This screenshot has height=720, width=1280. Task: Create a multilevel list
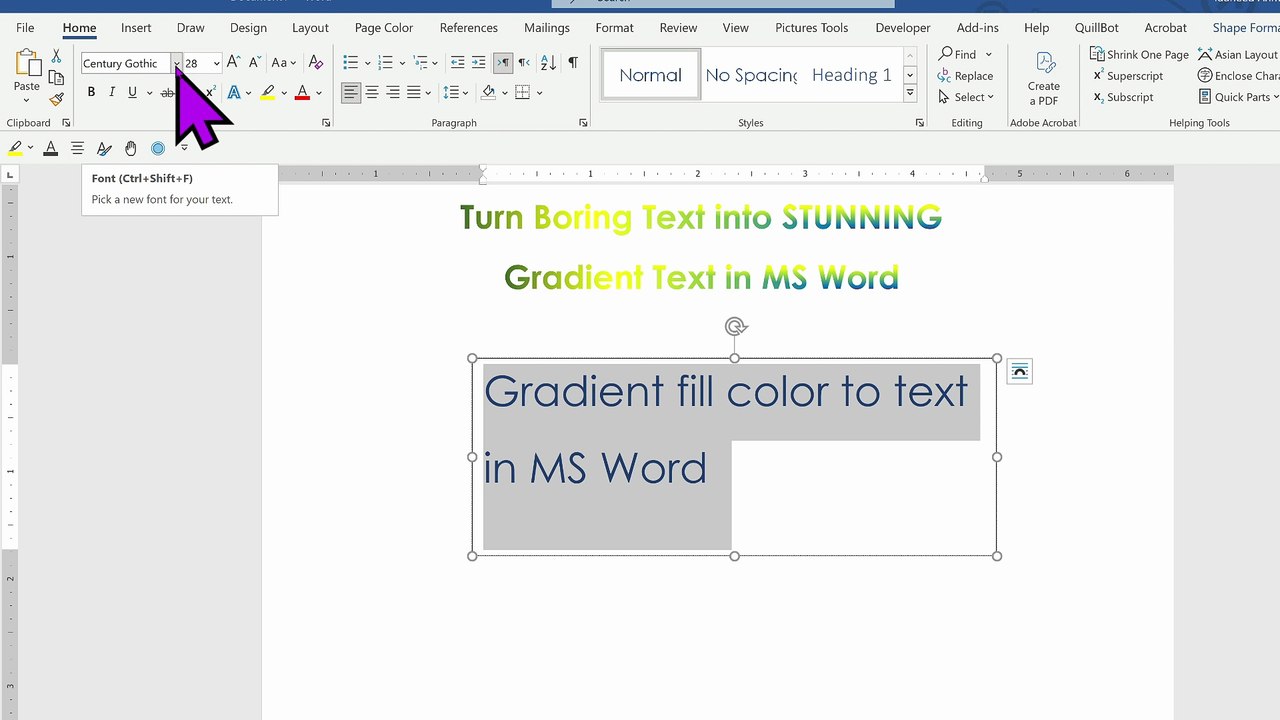click(420, 63)
